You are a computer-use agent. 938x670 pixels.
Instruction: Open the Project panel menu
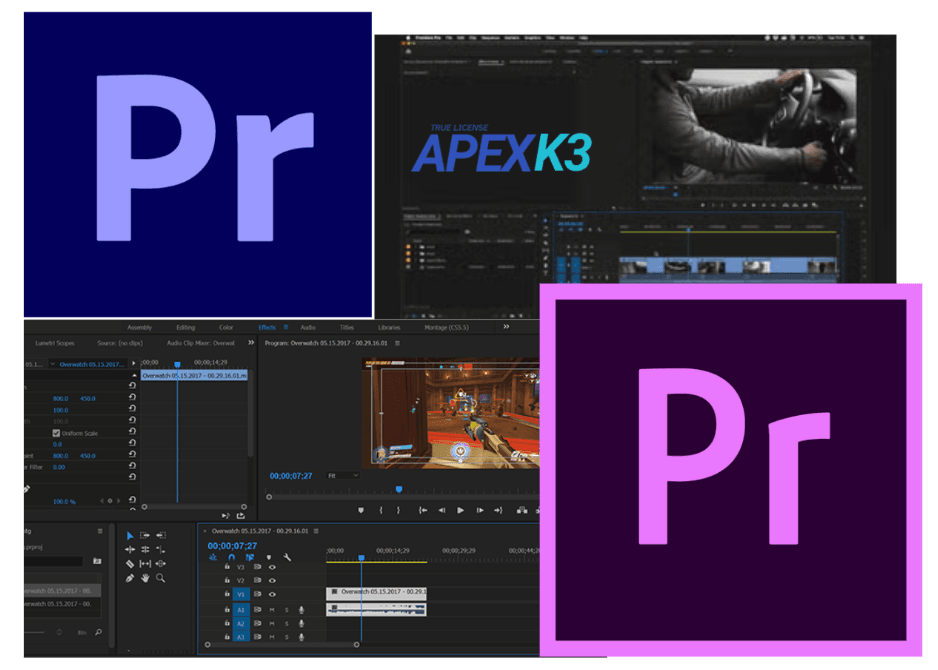click(x=100, y=531)
